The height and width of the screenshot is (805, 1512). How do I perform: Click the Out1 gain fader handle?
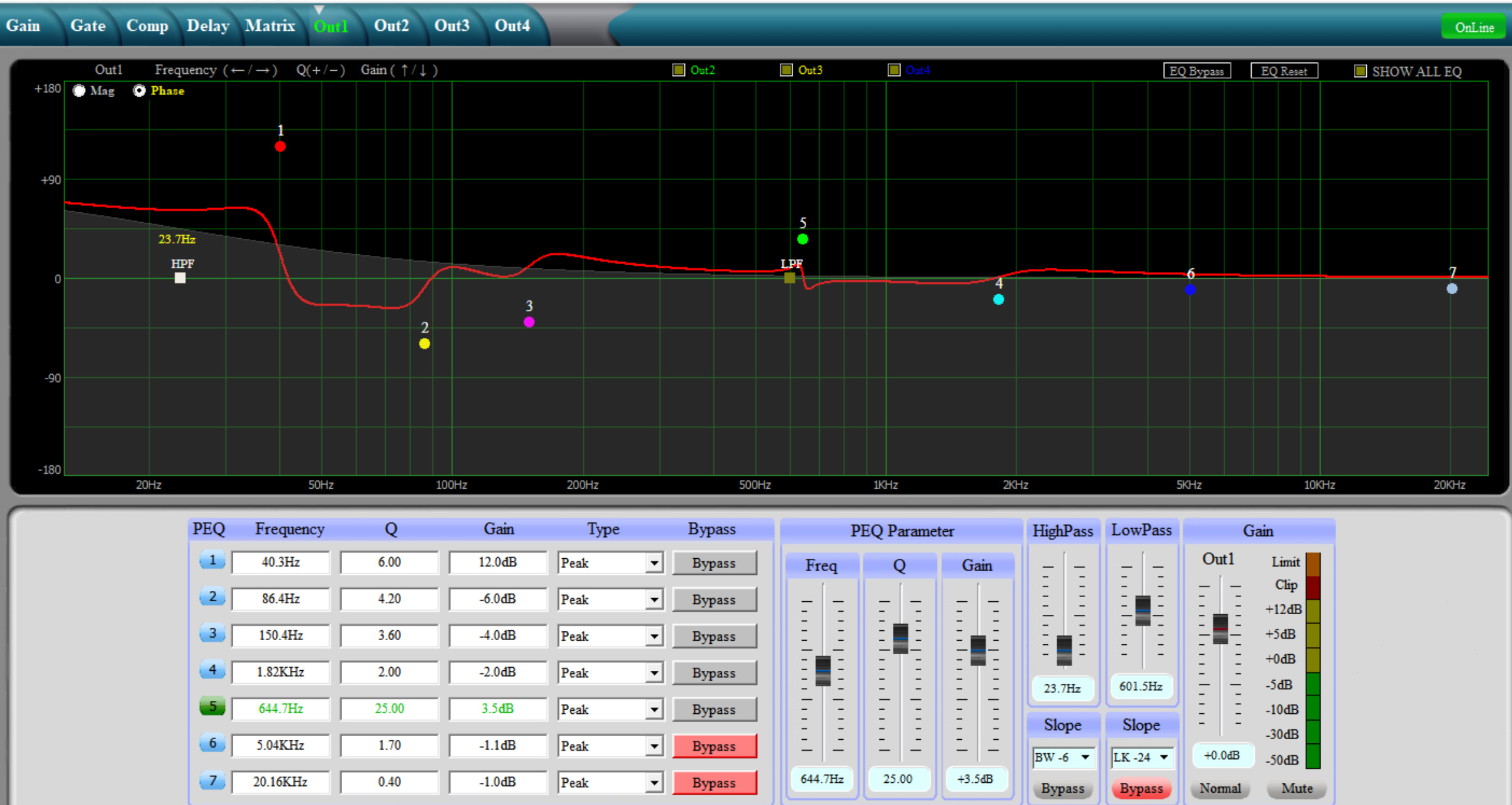(x=1220, y=629)
